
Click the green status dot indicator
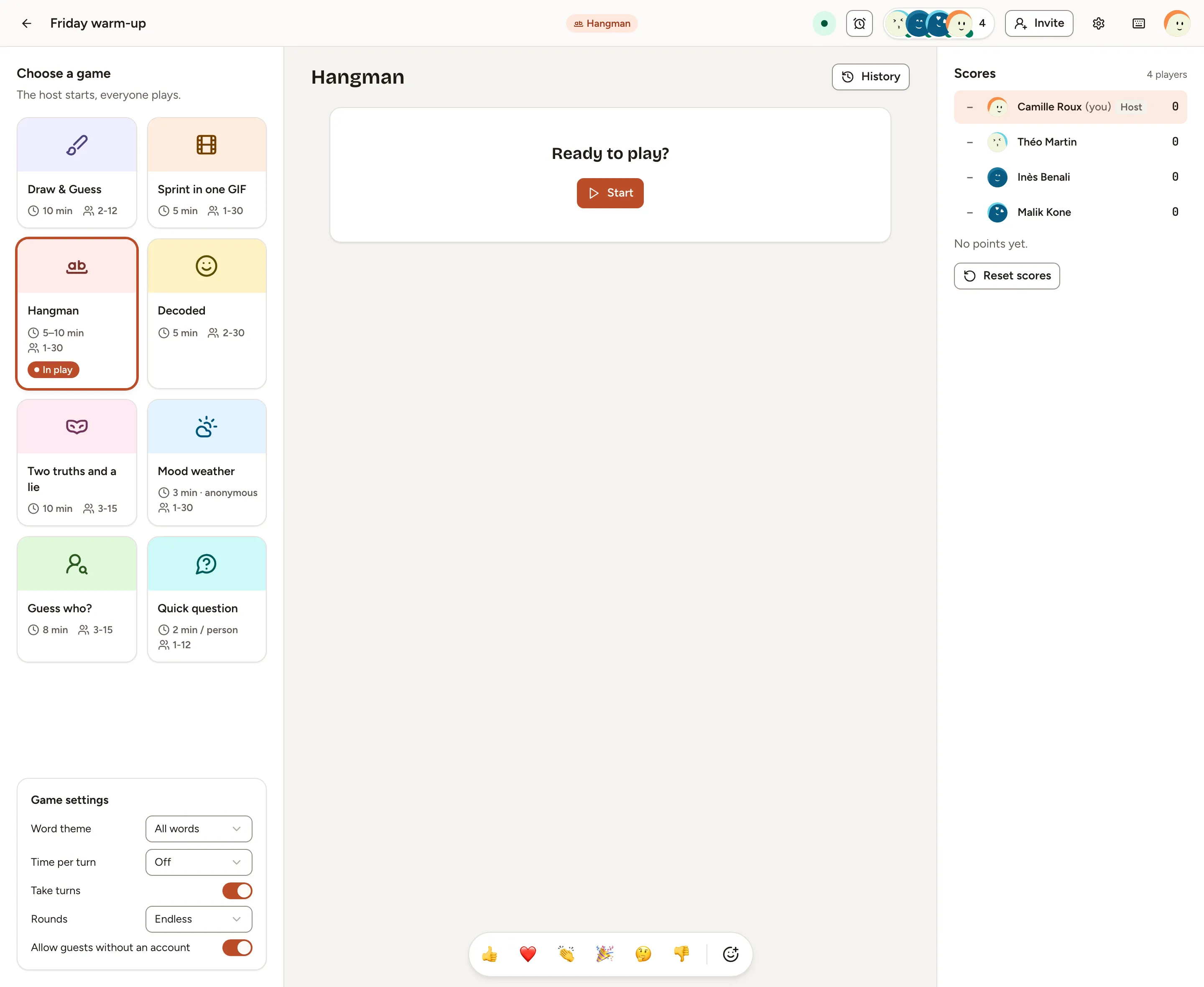(824, 23)
